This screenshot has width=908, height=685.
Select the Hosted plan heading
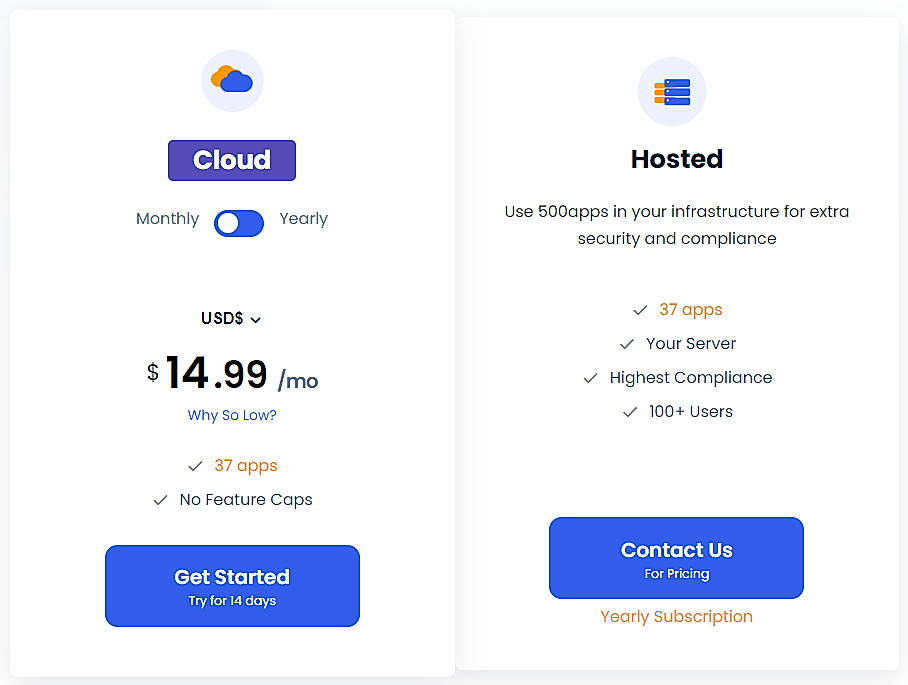[x=676, y=158]
